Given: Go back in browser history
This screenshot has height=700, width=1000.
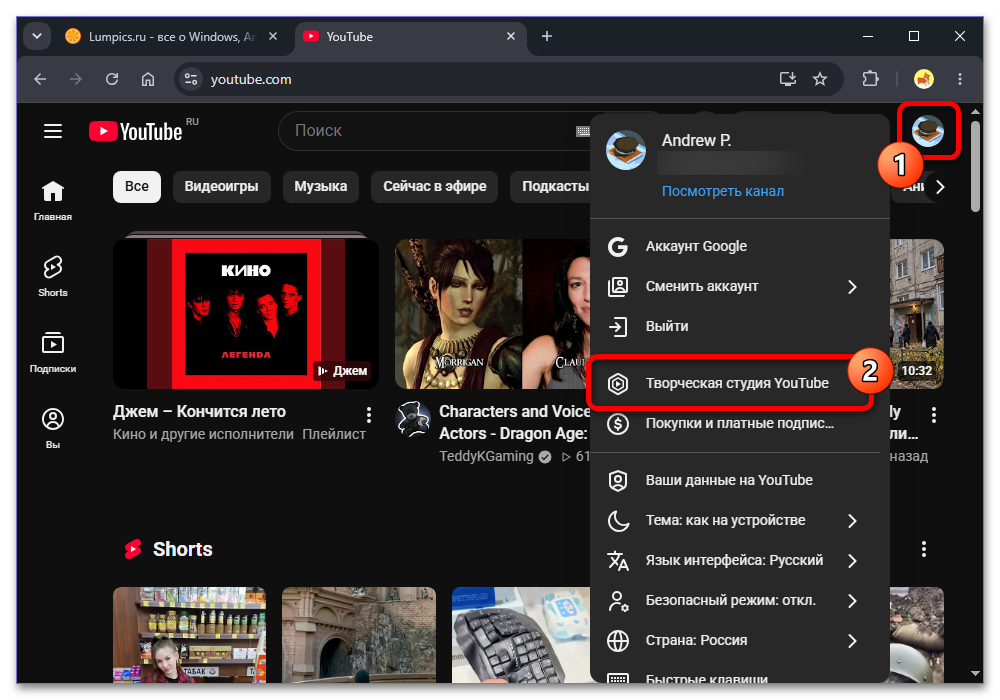Looking at the screenshot, I should pyautogui.click(x=40, y=79).
